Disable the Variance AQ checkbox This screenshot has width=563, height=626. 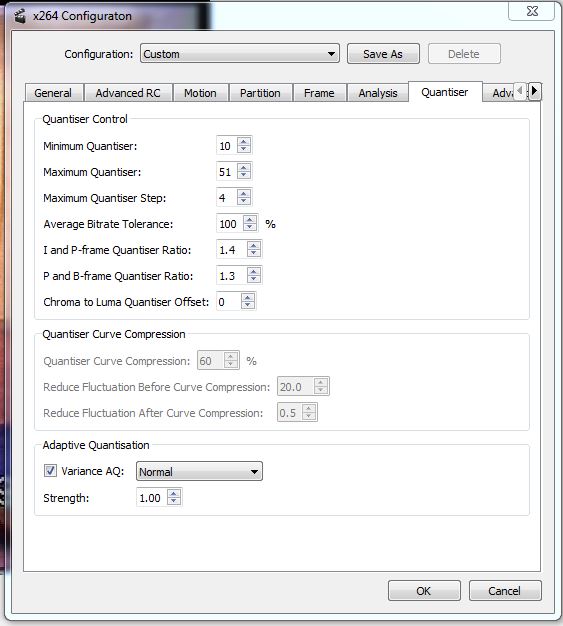pos(50,471)
